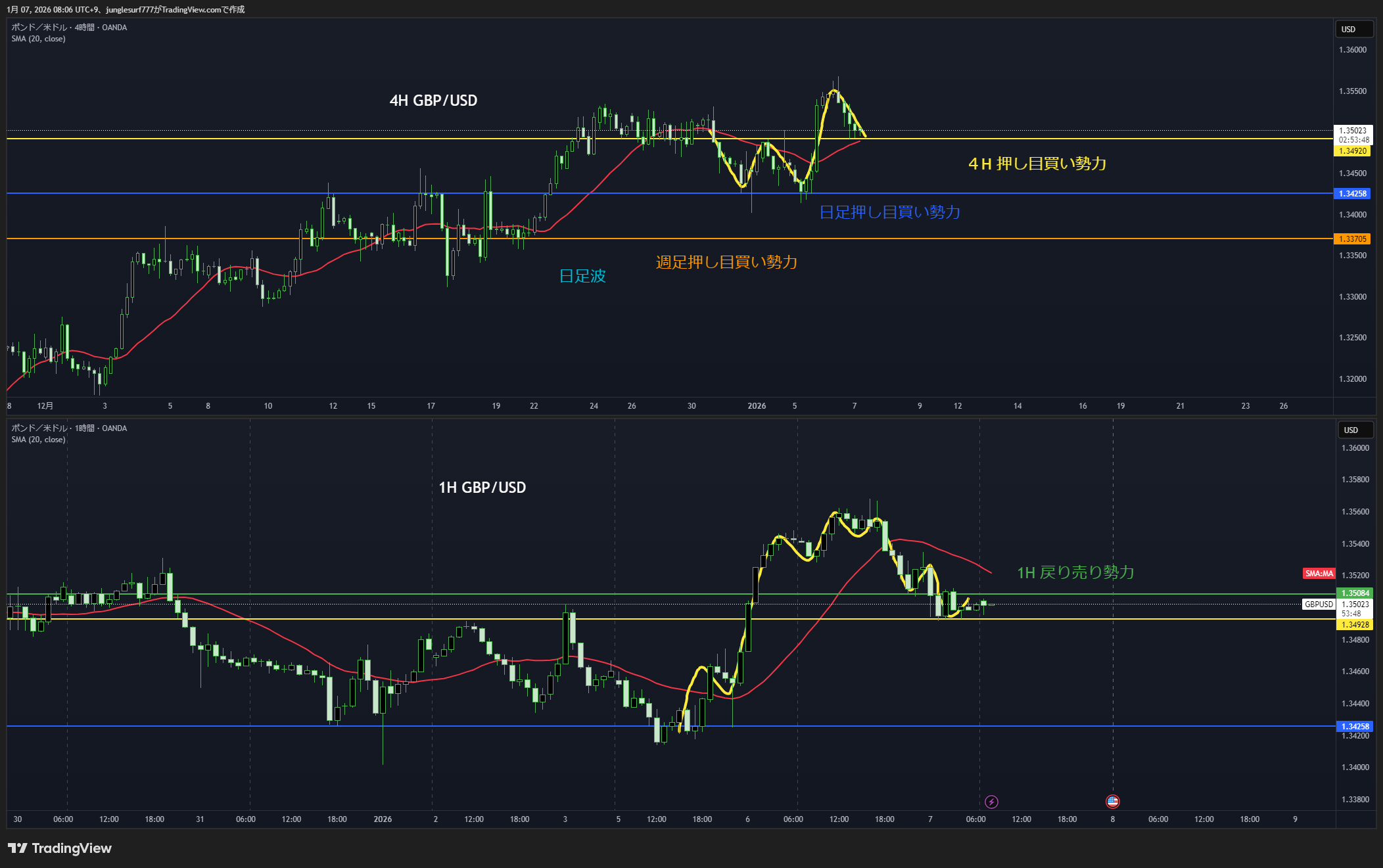The height and width of the screenshot is (868, 1383).
Task: Click the 4H GBP/USD text label
Action: 433,101
